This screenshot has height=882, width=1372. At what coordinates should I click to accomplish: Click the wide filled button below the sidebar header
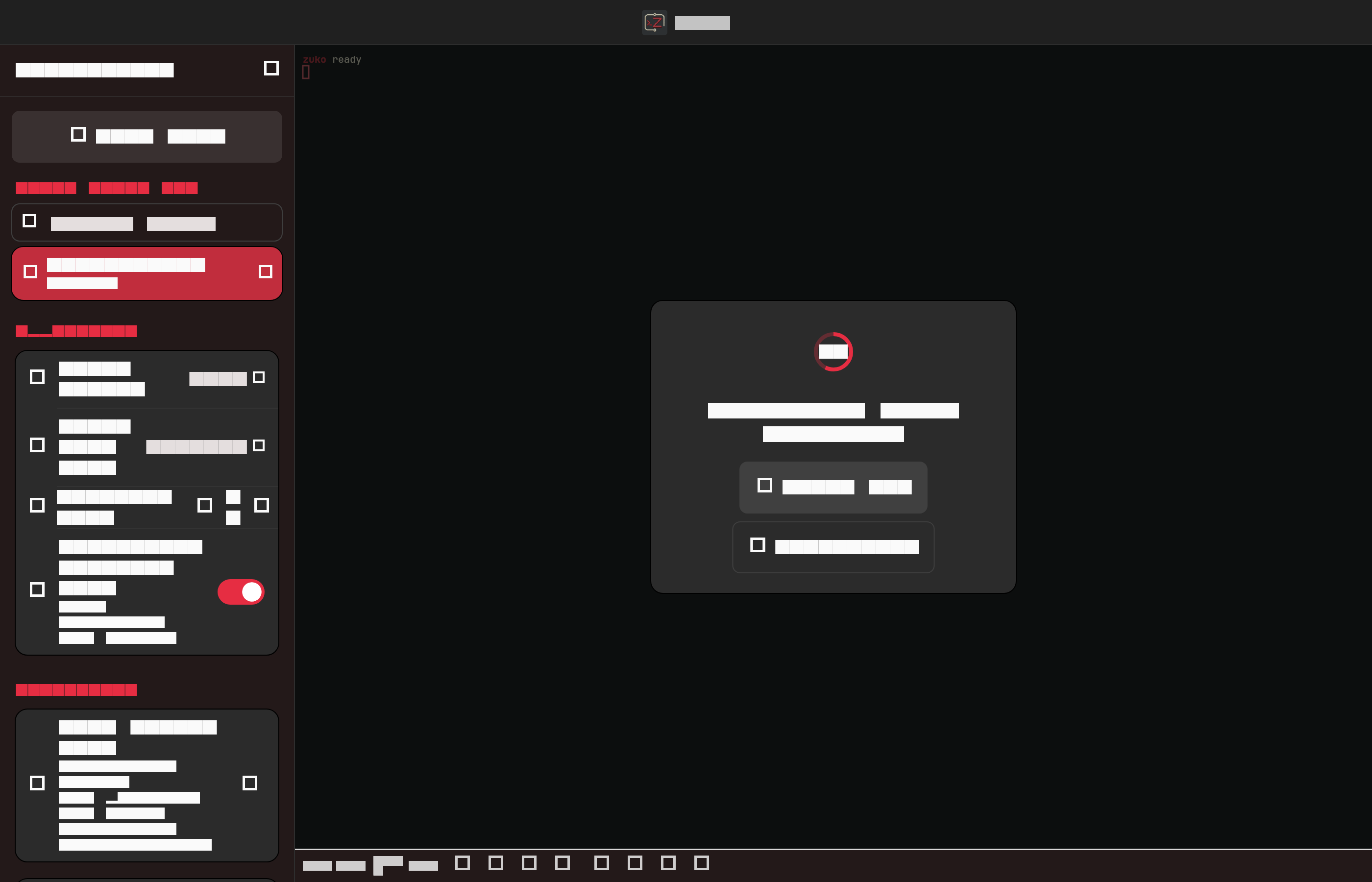pyautogui.click(x=147, y=136)
